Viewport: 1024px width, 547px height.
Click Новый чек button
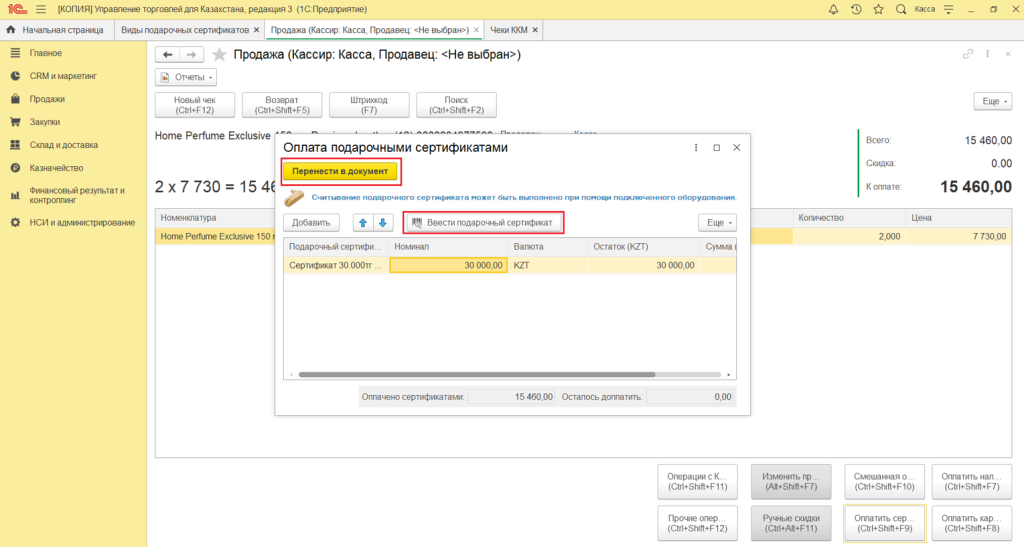click(195, 105)
